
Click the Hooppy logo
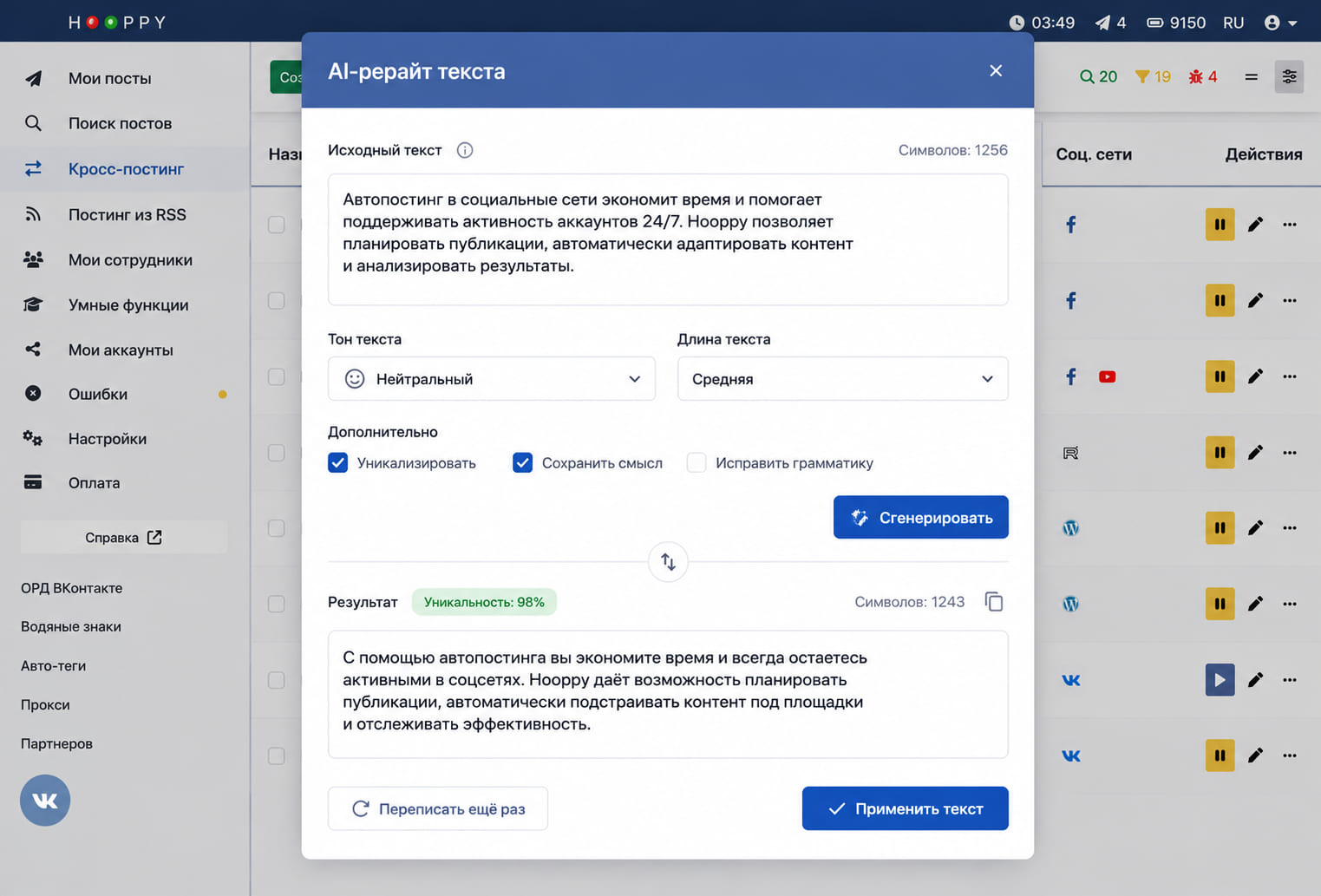(x=117, y=23)
